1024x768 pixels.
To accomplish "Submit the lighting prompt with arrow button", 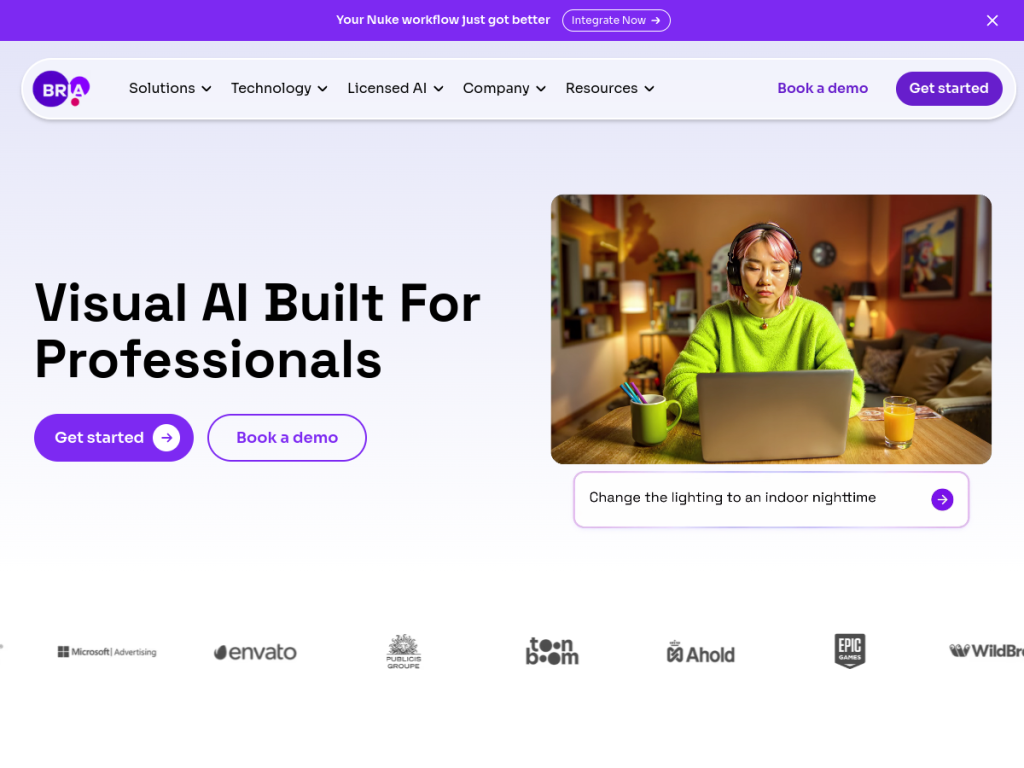I will coord(942,500).
